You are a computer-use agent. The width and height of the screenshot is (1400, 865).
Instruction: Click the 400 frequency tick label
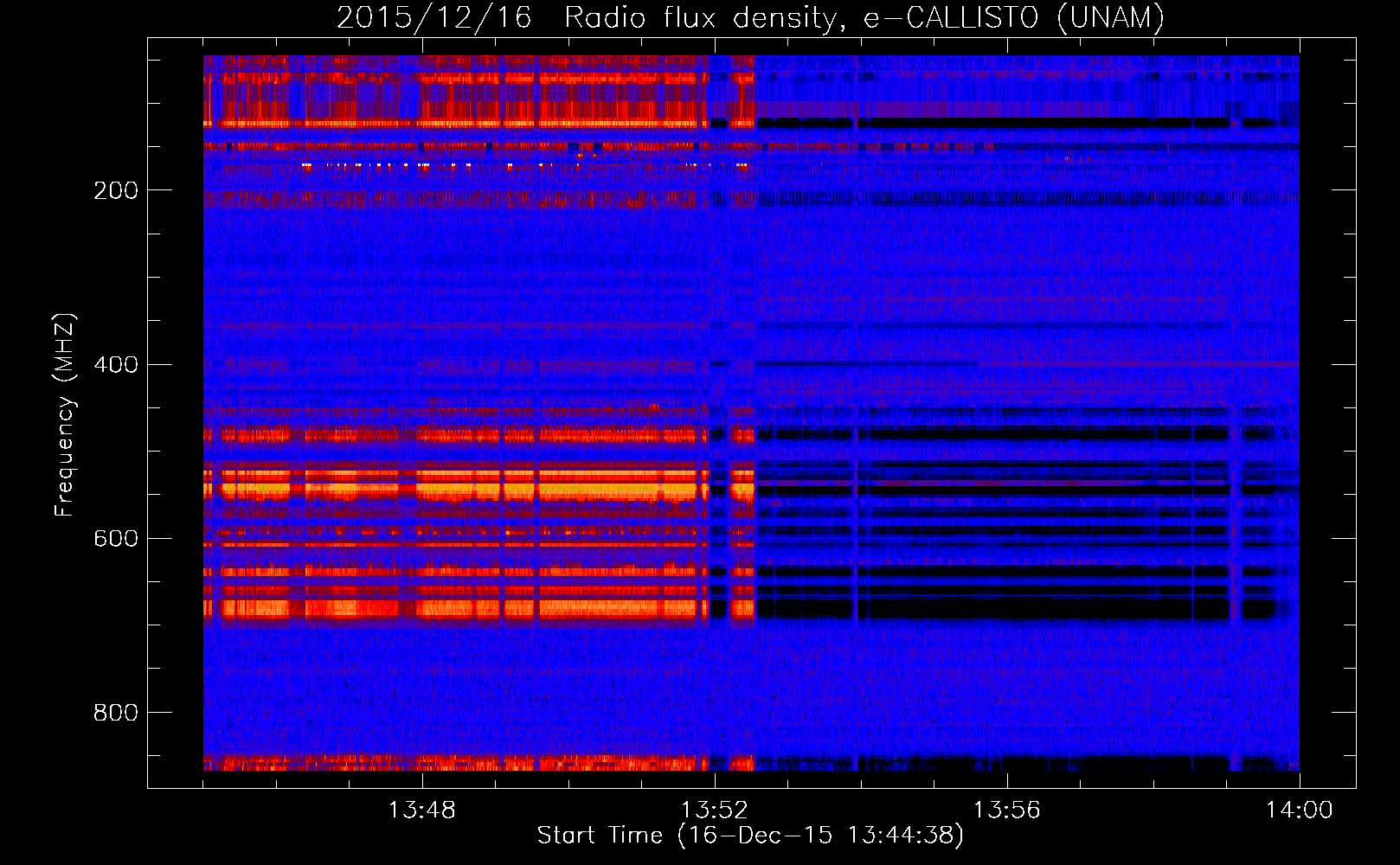pos(115,364)
